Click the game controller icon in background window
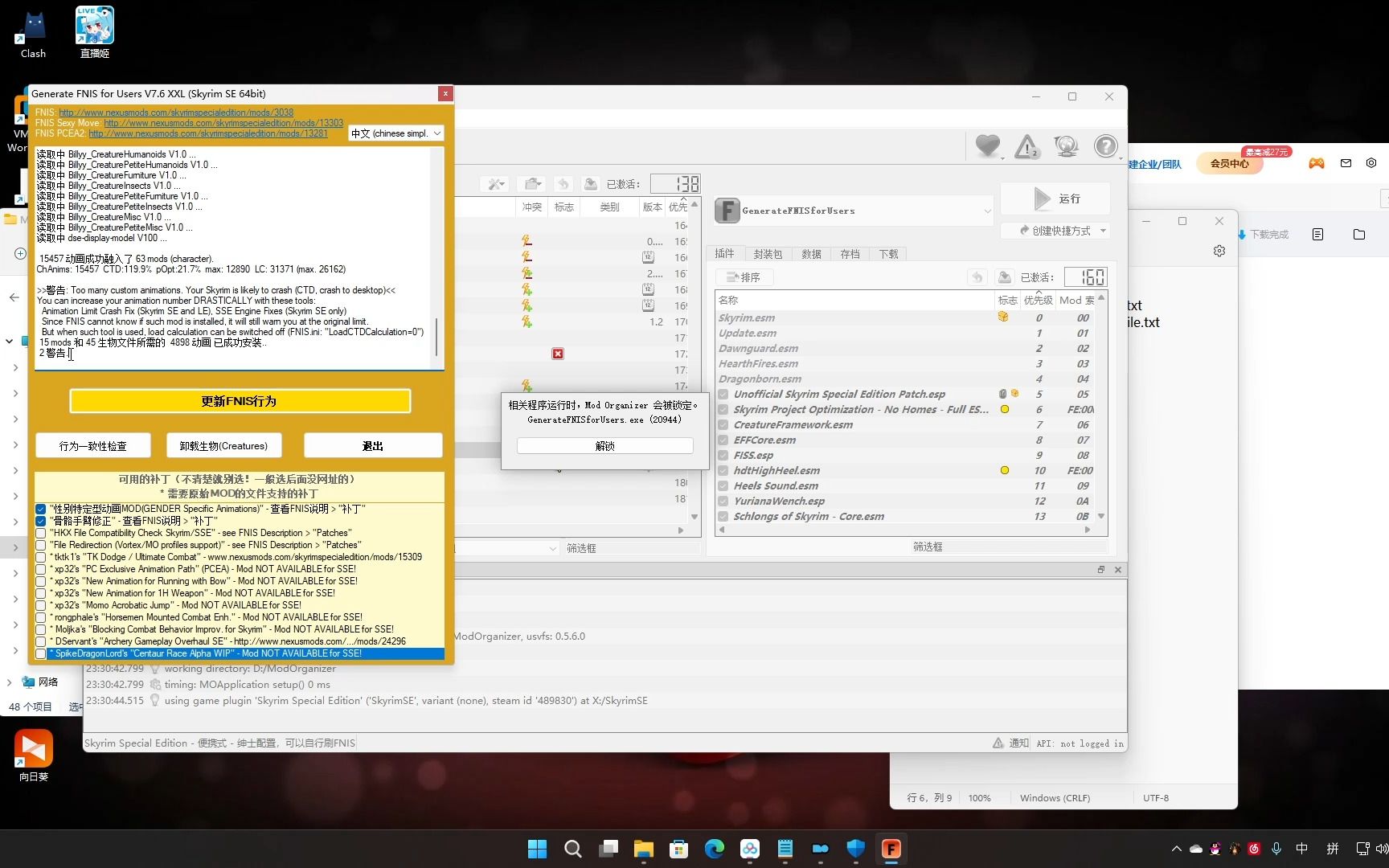 point(1317,163)
